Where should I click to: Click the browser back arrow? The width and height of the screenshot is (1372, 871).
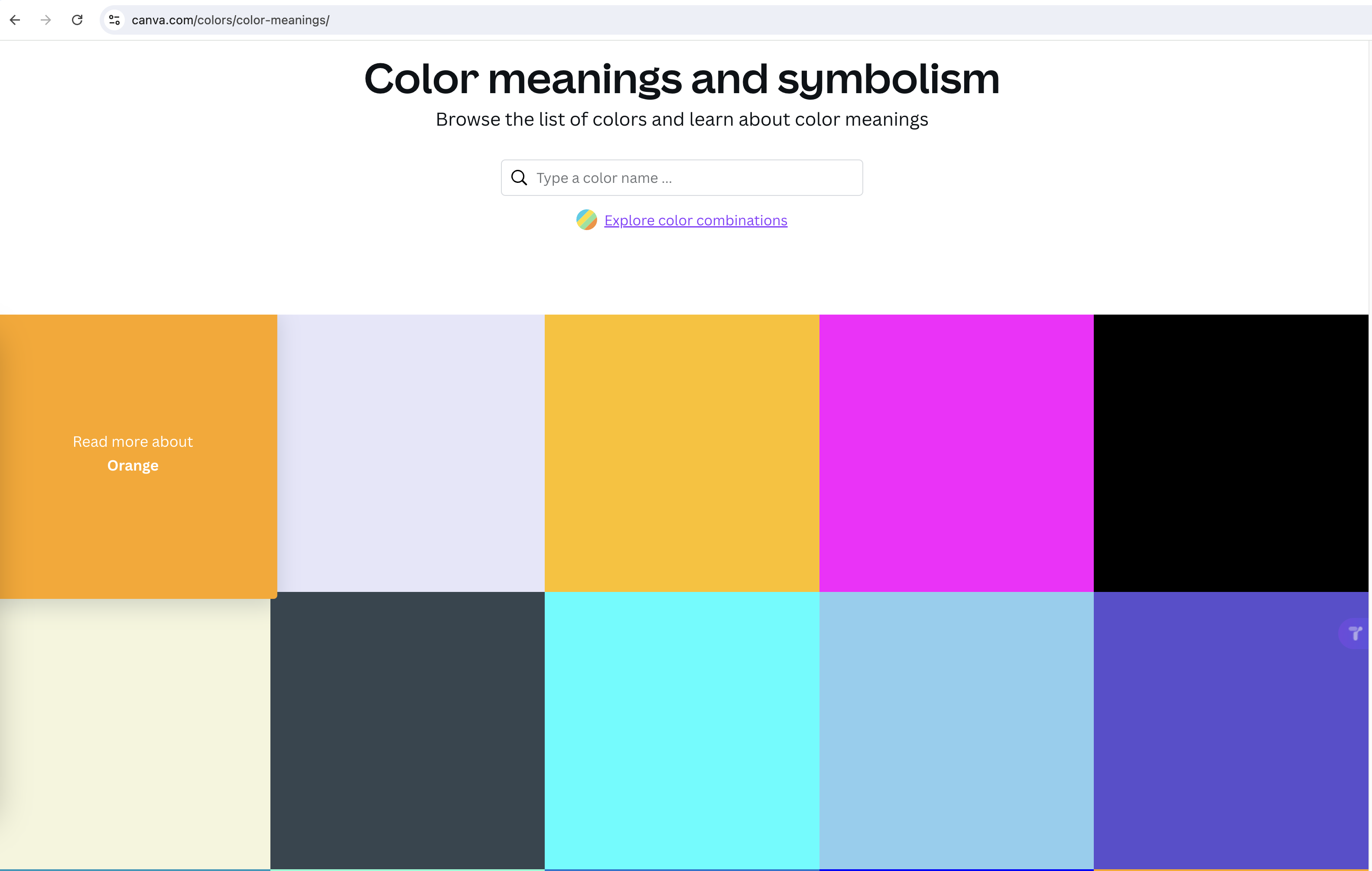[x=15, y=20]
